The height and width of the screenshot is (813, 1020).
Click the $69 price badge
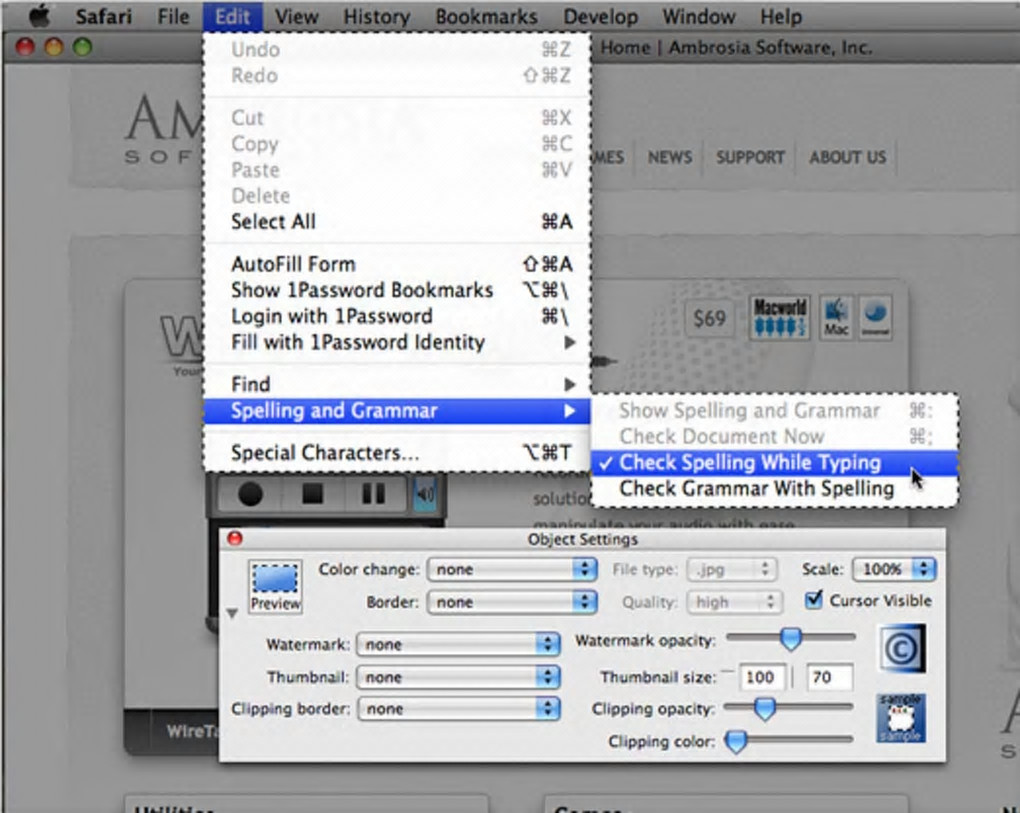coord(709,318)
